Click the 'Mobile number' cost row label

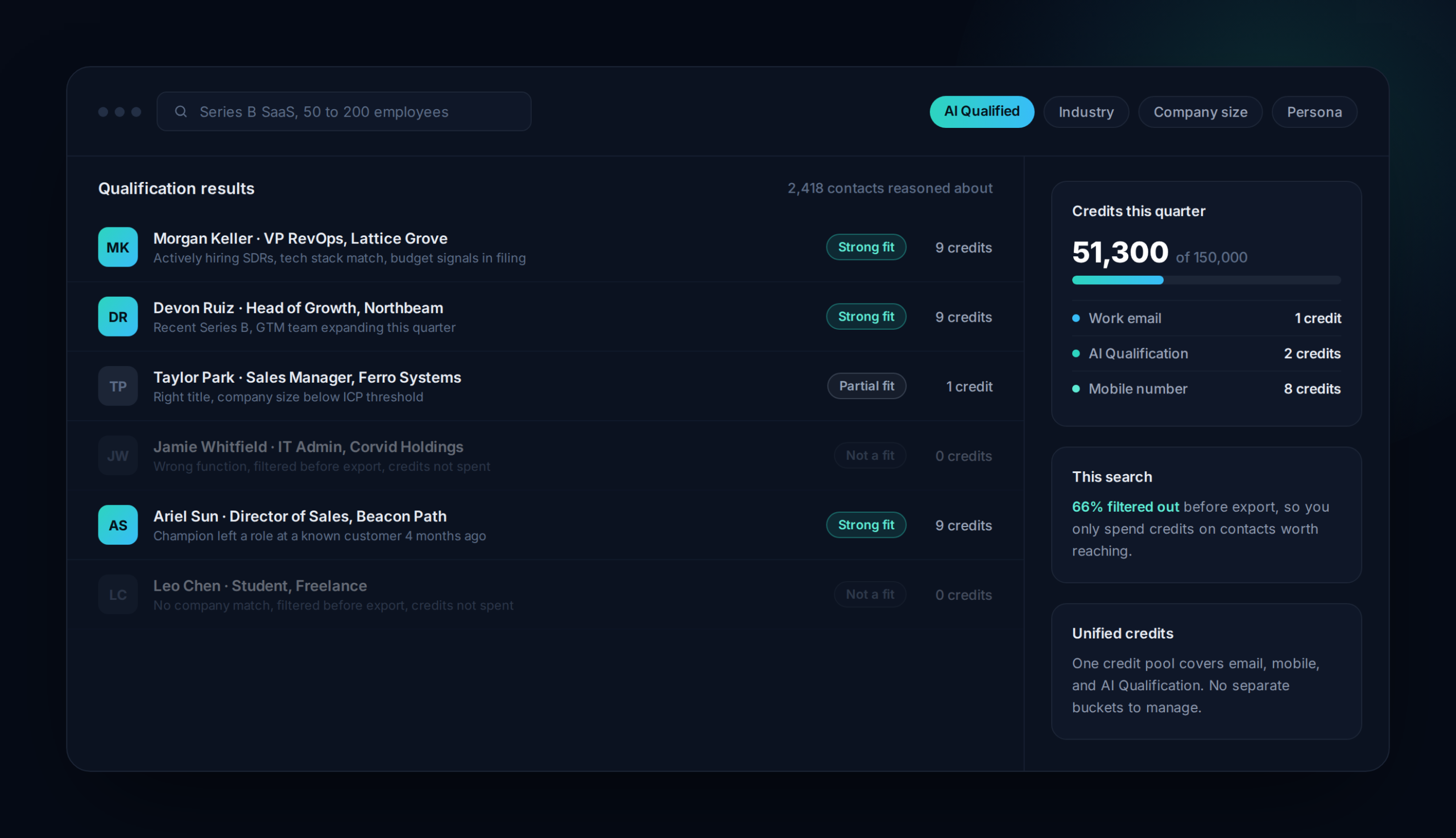coord(1137,388)
